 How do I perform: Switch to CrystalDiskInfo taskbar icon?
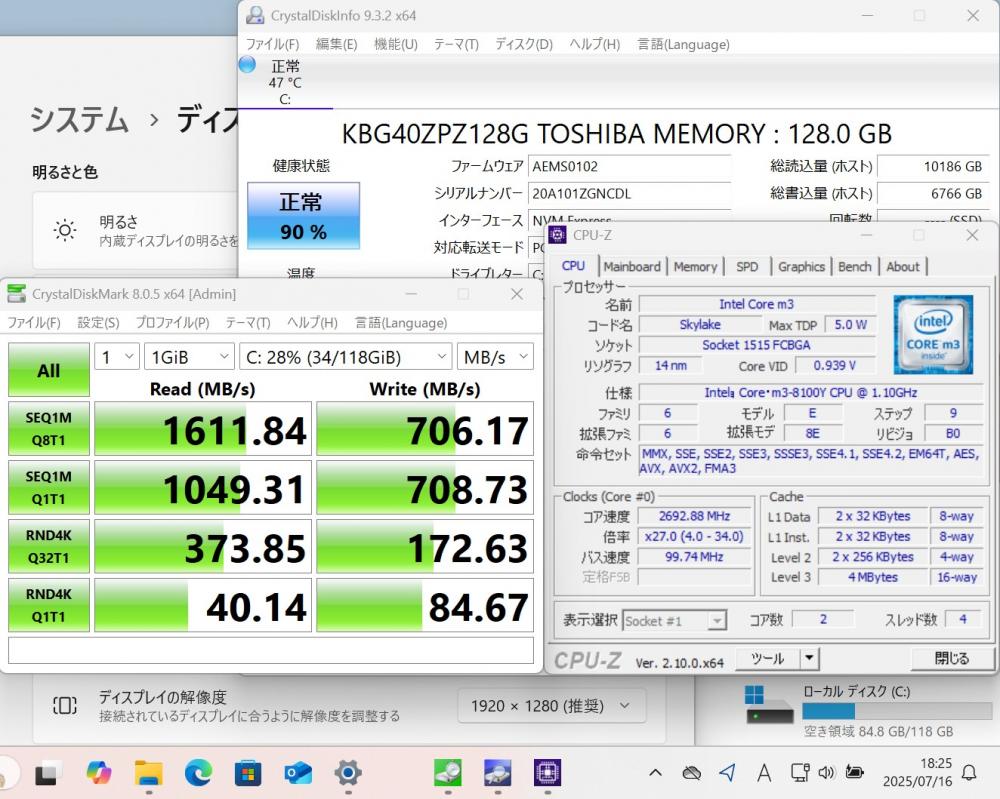[497, 772]
